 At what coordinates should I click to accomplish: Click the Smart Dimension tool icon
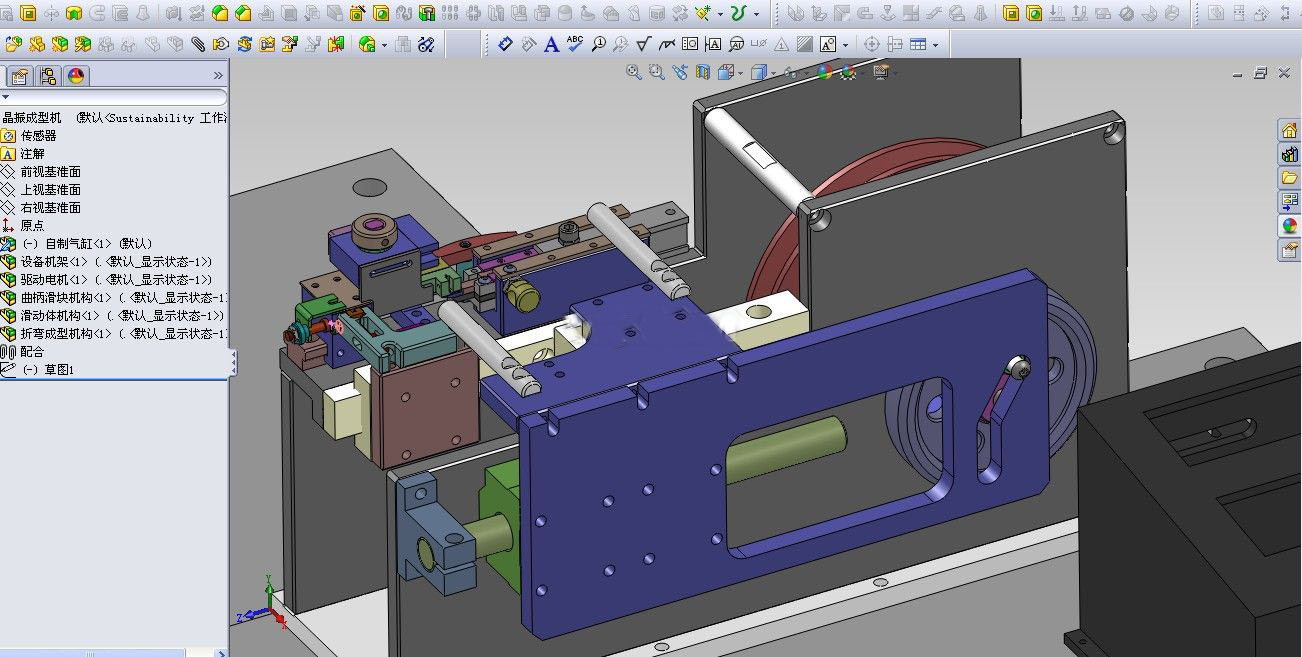(506, 44)
